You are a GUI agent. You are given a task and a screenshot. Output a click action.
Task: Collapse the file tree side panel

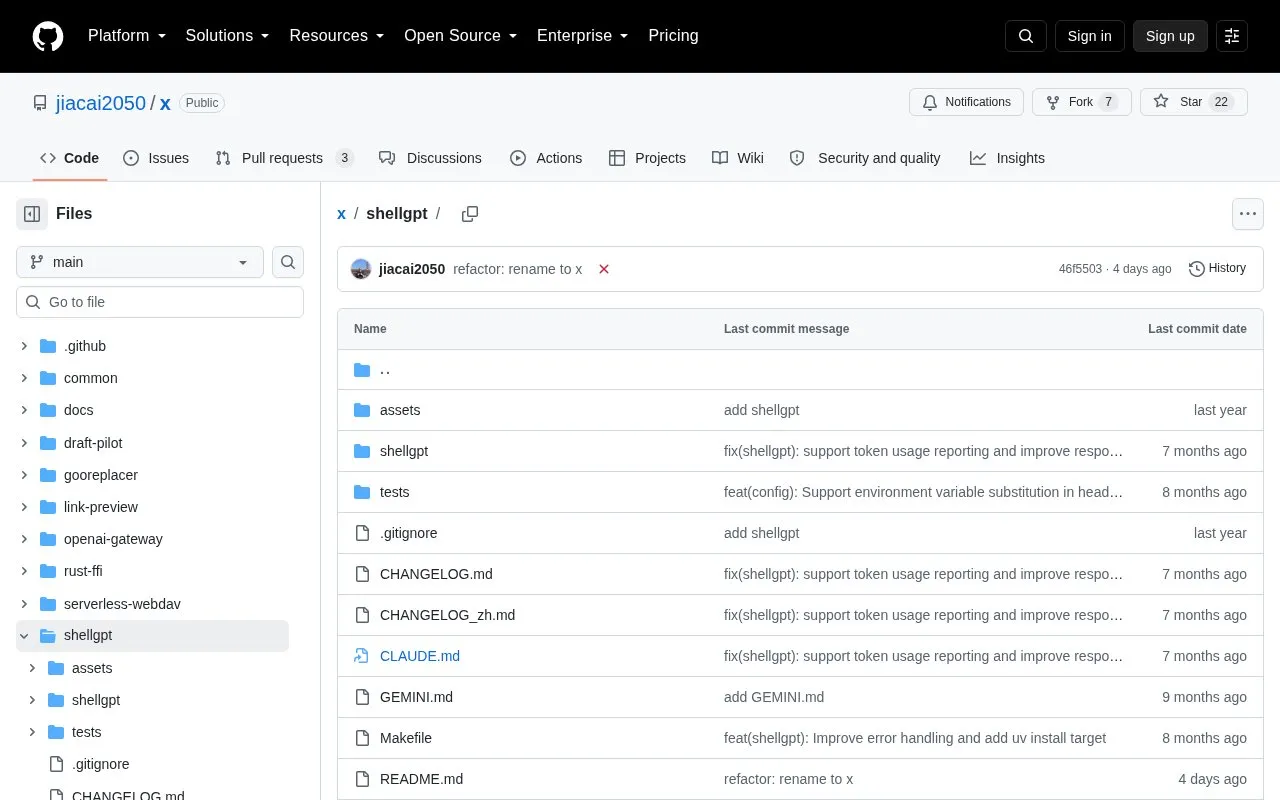tap(32, 214)
